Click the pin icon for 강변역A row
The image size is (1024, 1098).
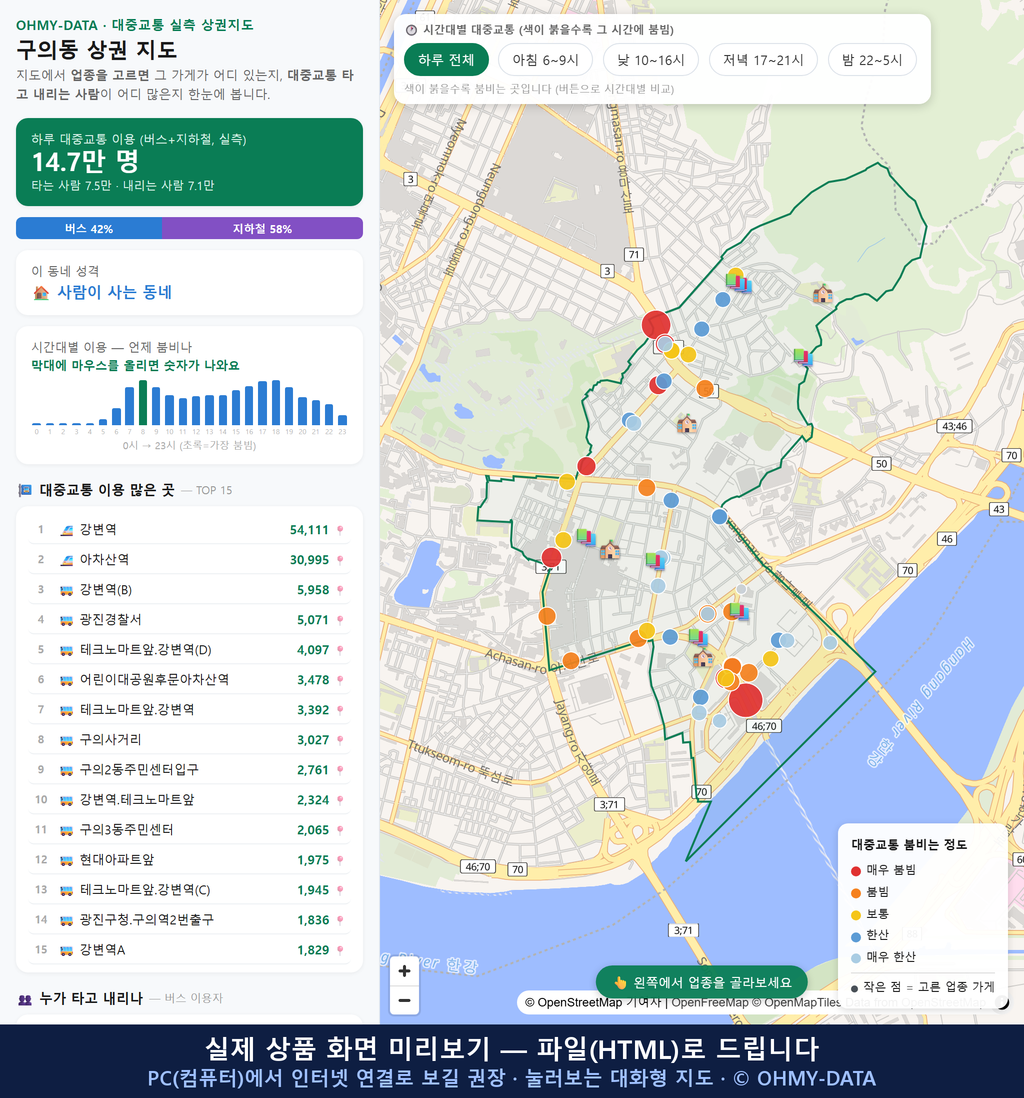click(x=340, y=950)
